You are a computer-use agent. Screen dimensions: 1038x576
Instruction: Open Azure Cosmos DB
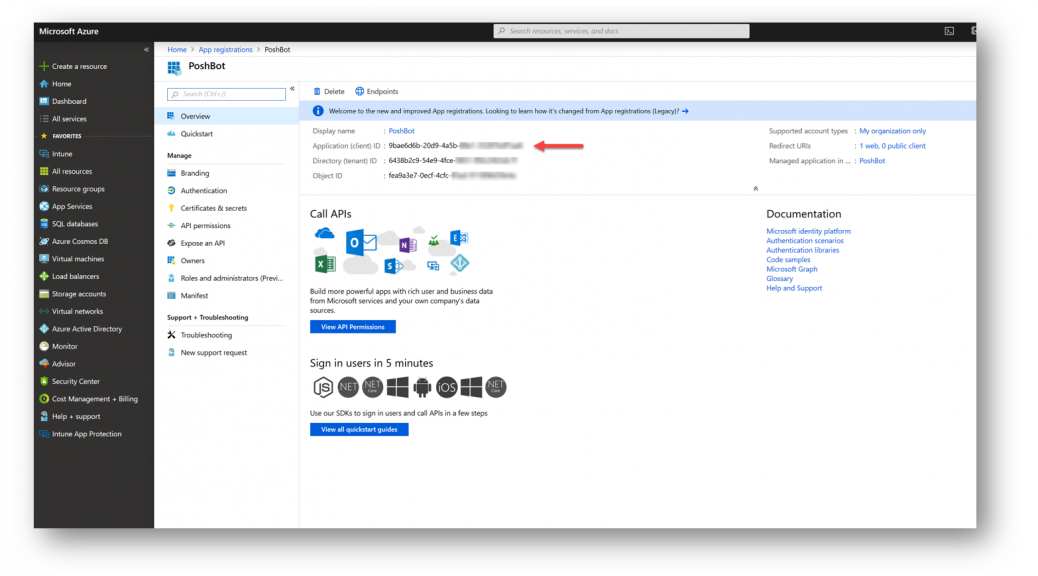(x=79, y=242)
